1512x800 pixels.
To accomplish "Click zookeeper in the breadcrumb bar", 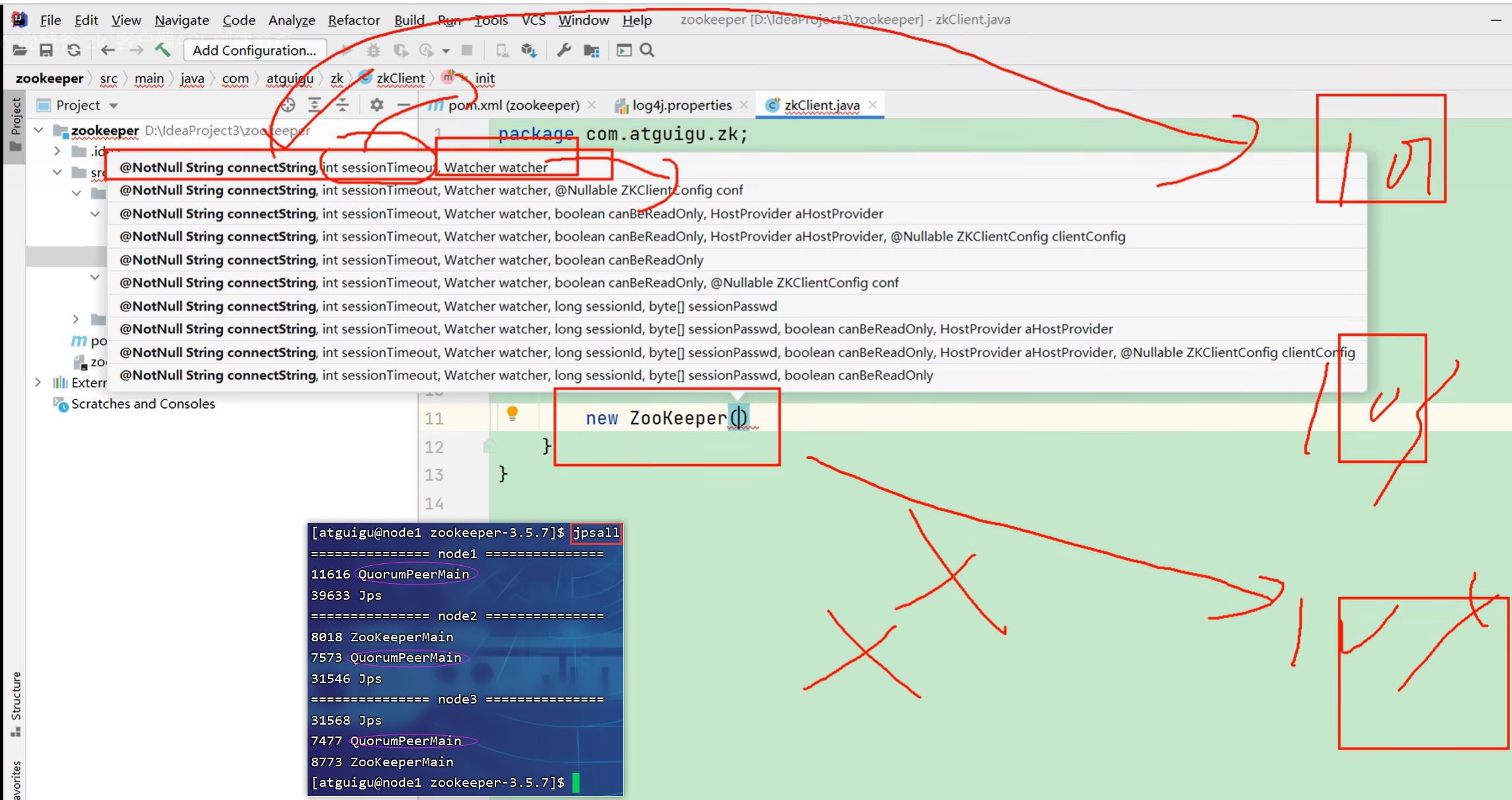I will pos(50,79).
